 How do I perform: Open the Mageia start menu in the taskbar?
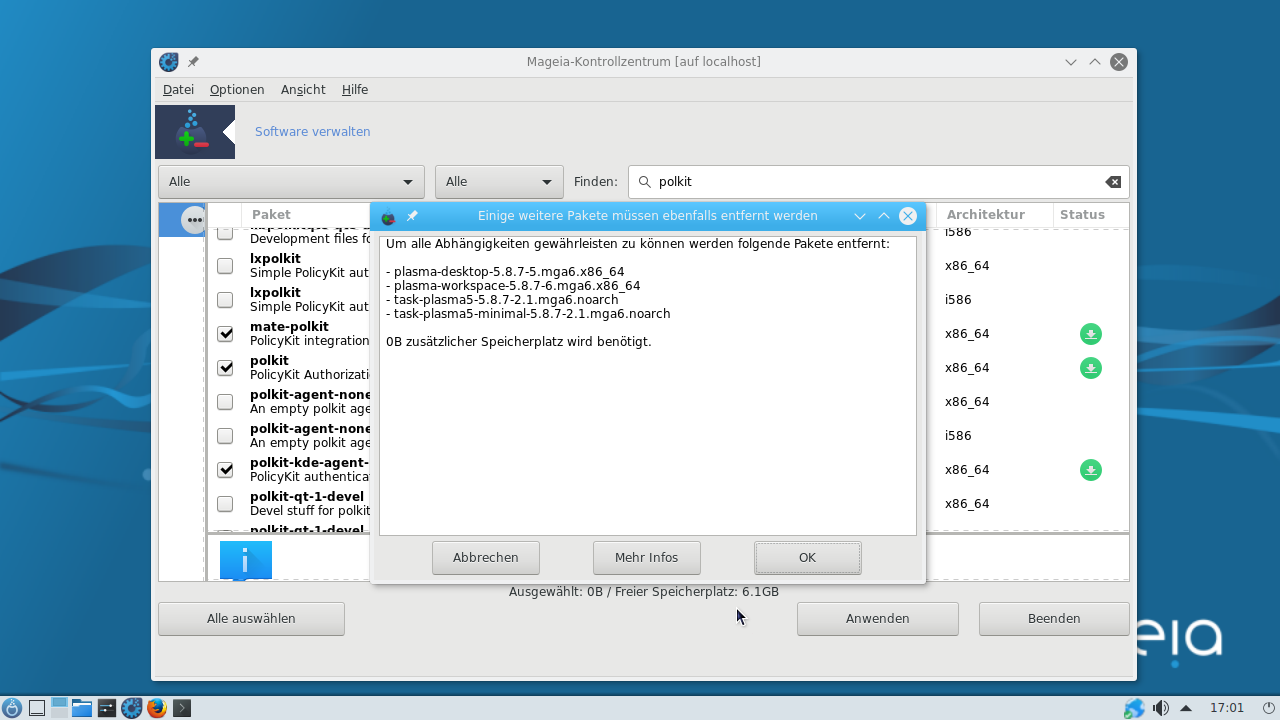pos(12,708)
